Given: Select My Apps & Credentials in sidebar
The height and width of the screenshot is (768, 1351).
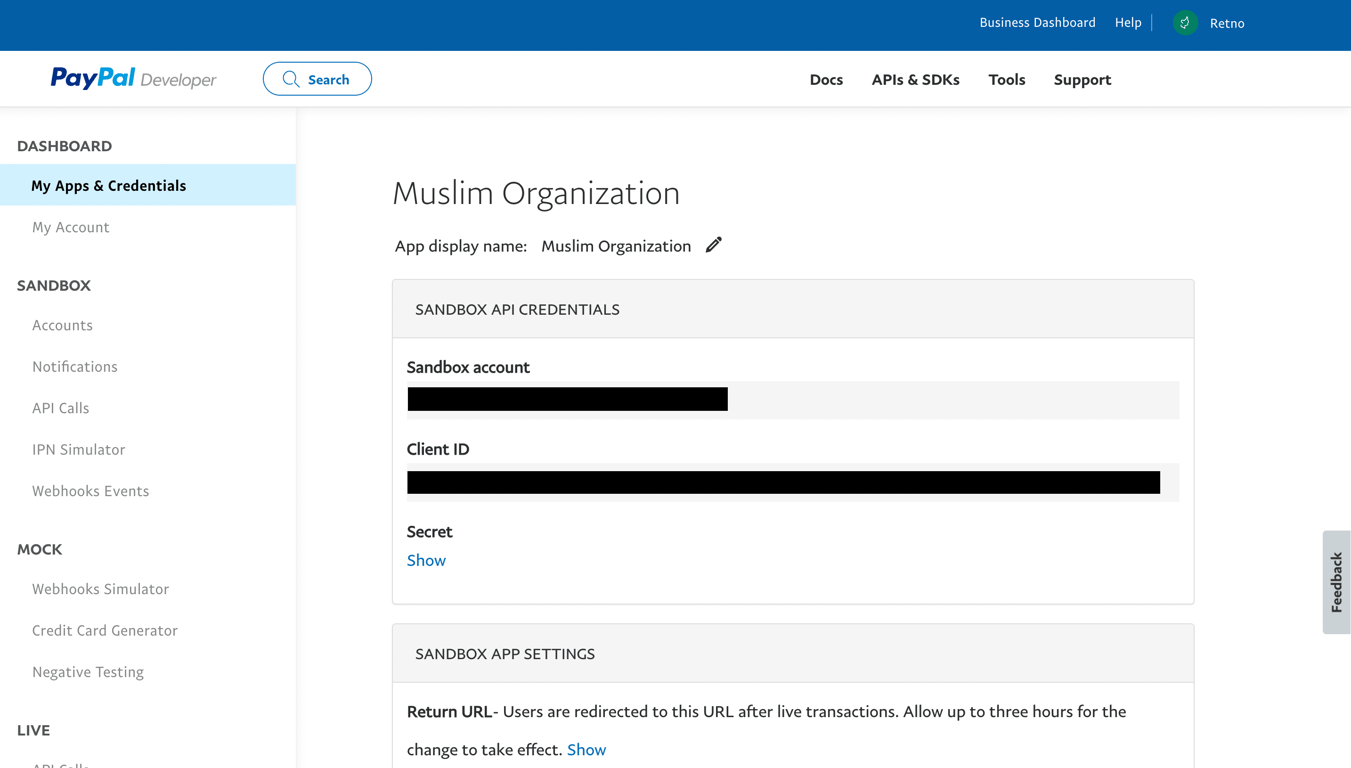Looking at the screenshot, I should (109, 185).
